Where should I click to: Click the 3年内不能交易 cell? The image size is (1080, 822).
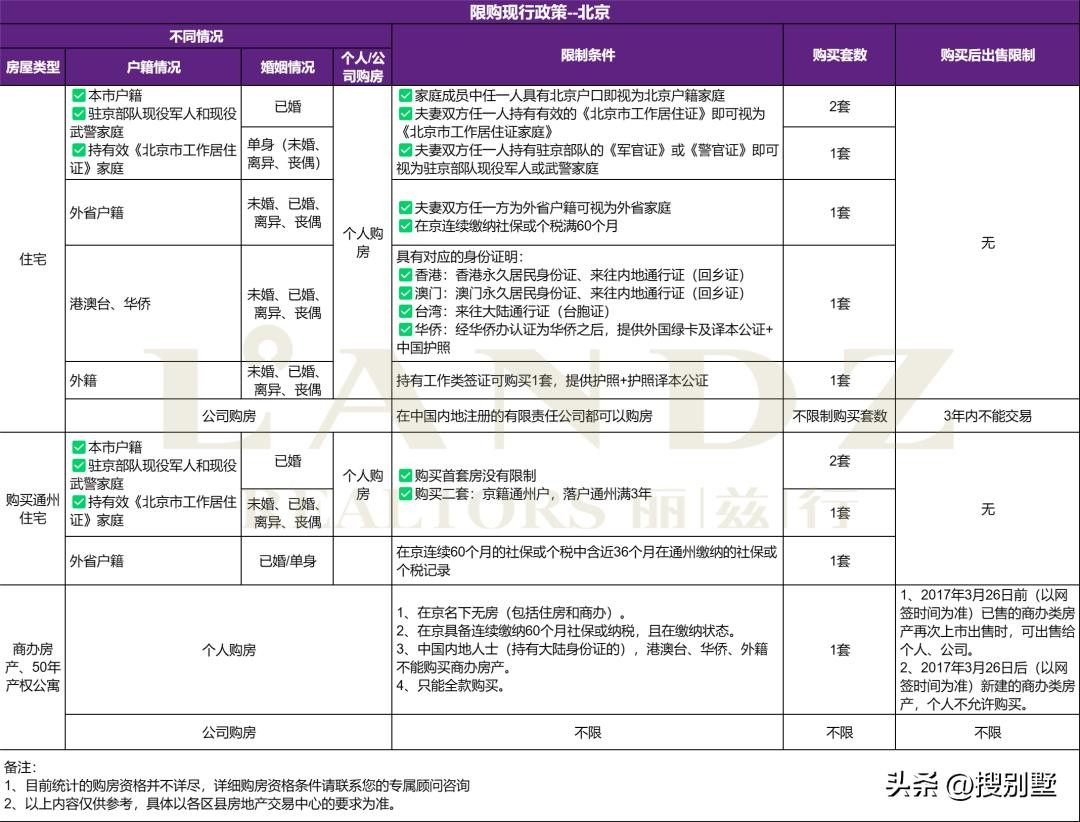click(987, 416)
